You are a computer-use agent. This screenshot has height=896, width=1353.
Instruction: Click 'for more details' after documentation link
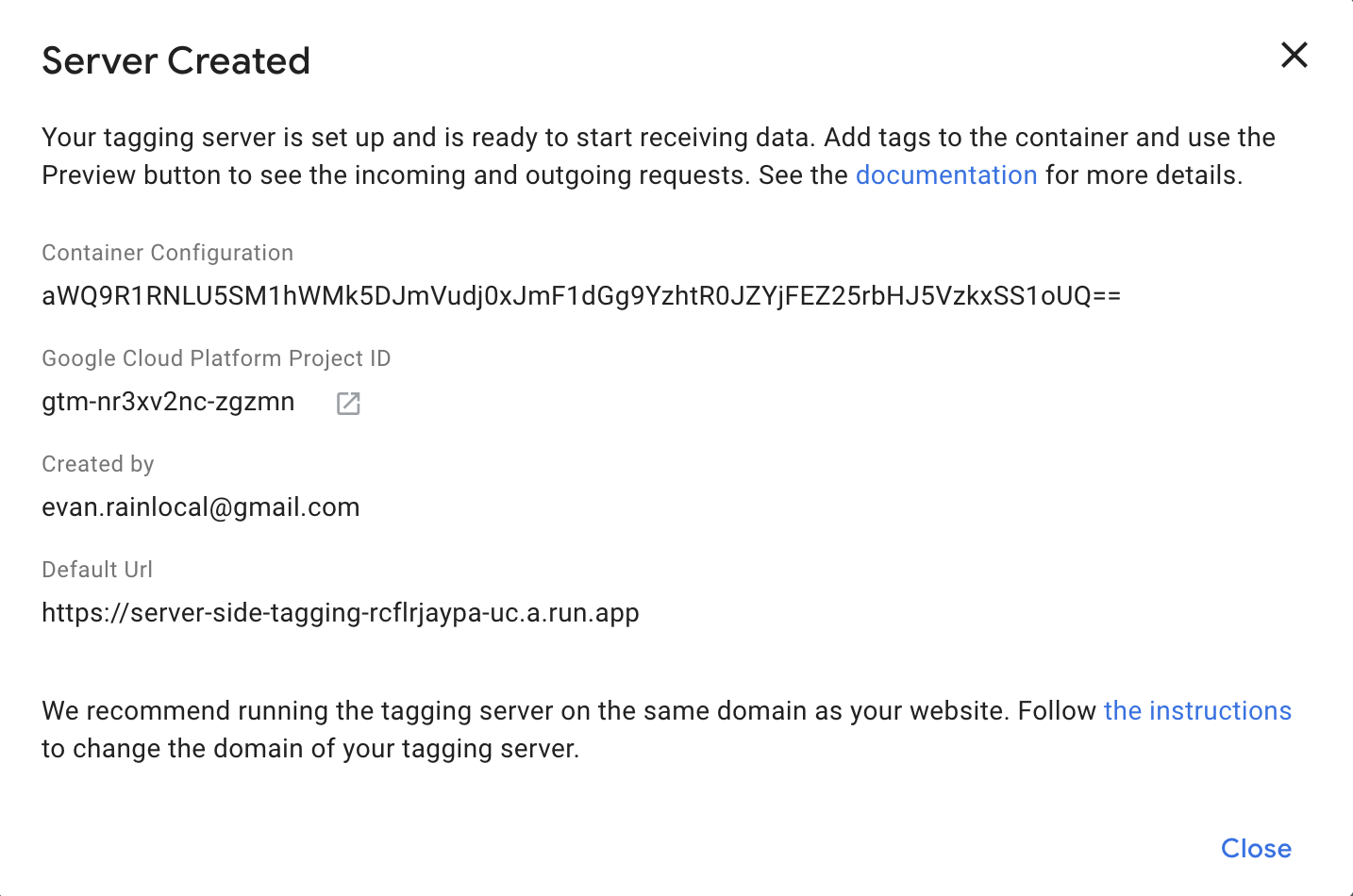pyautogui.click(x=1143, y=175)
